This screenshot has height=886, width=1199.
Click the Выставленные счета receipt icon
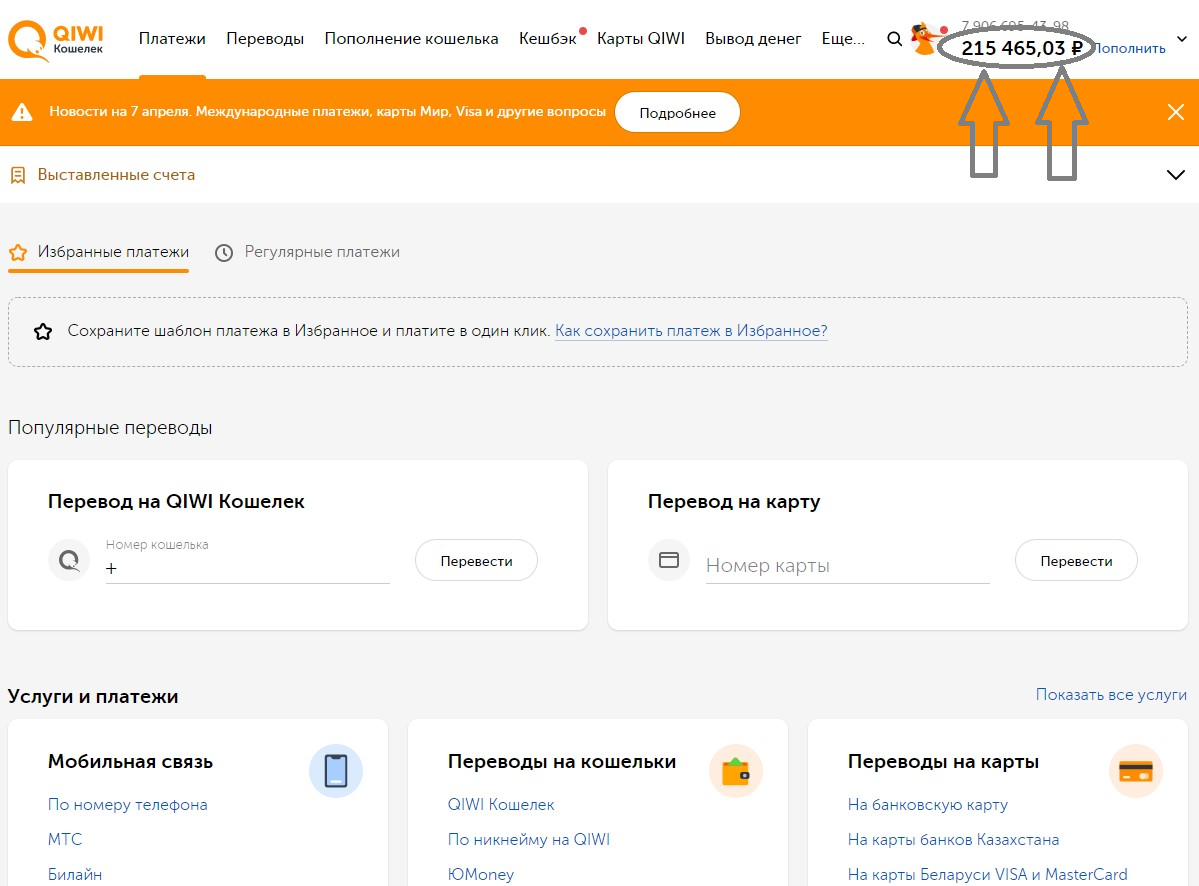pyautogui.click(x=18, y=175)
